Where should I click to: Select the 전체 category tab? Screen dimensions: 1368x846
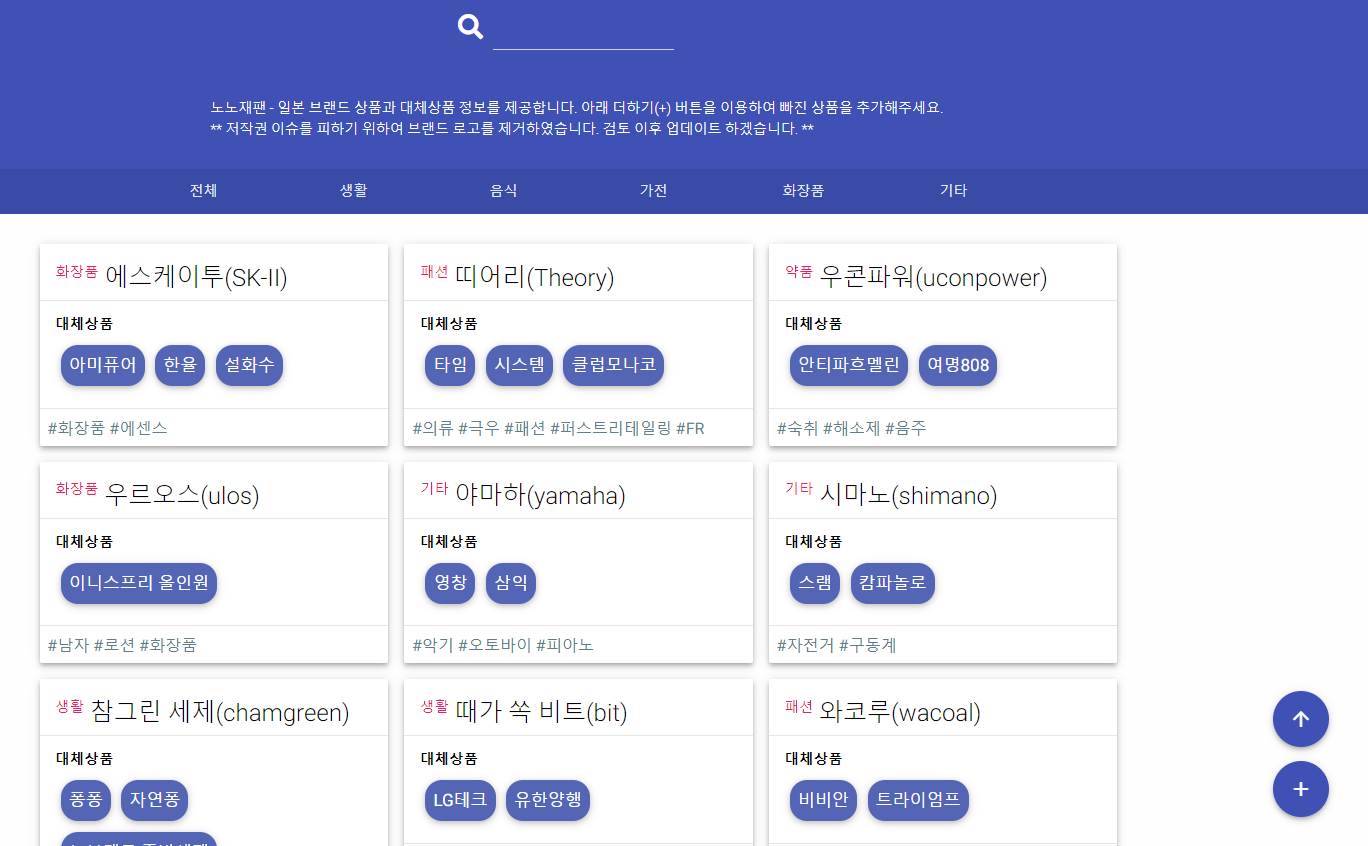[x=203, y=191]
